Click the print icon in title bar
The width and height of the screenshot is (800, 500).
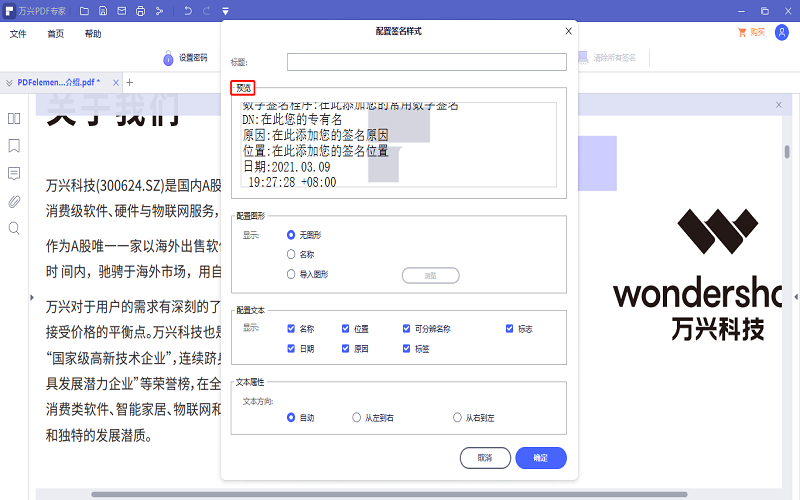[140, 11]
